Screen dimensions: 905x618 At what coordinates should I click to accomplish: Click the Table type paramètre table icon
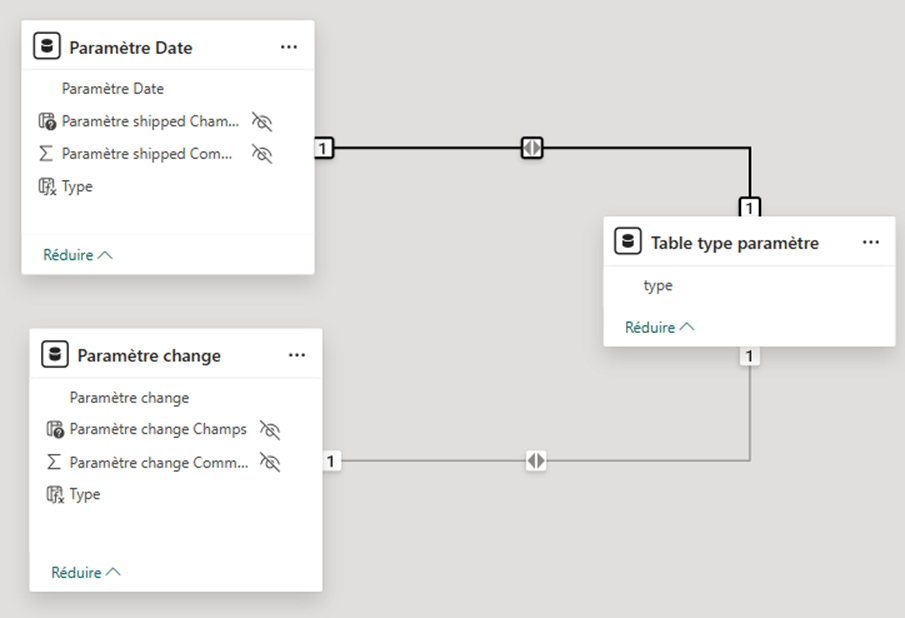629,242
